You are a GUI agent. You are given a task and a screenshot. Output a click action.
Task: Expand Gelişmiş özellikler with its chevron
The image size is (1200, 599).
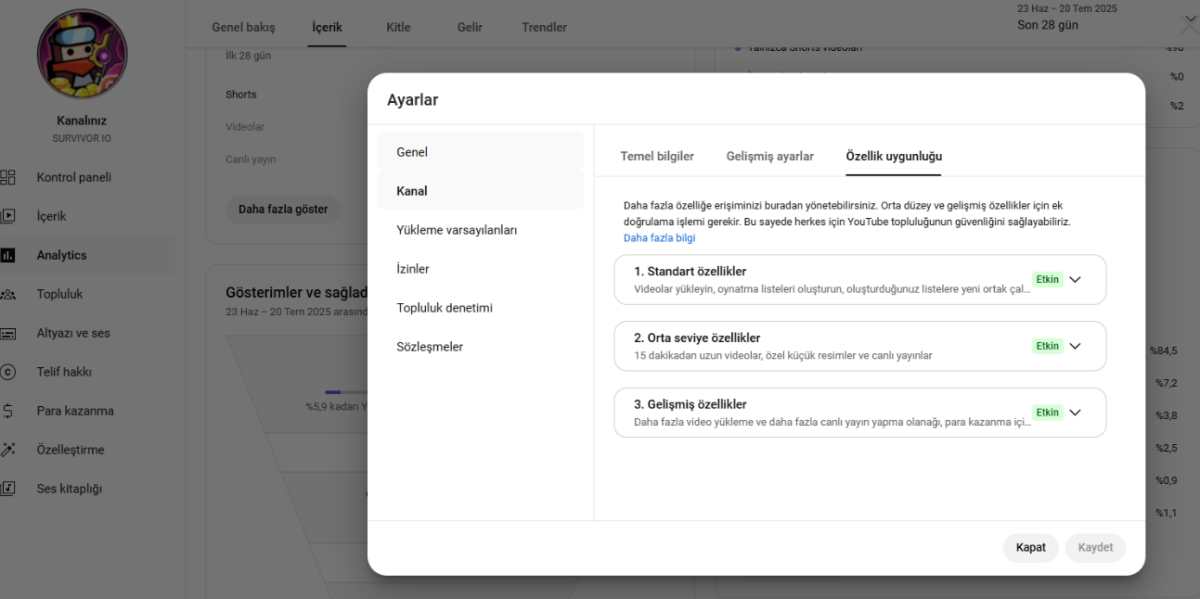[1075, 412]
